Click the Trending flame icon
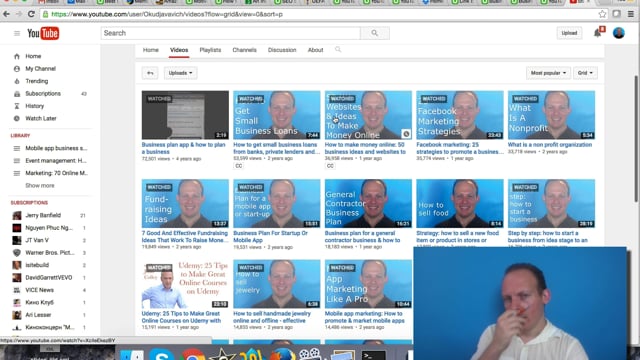The height and width of the screenshot is (360, 640). 17,81
